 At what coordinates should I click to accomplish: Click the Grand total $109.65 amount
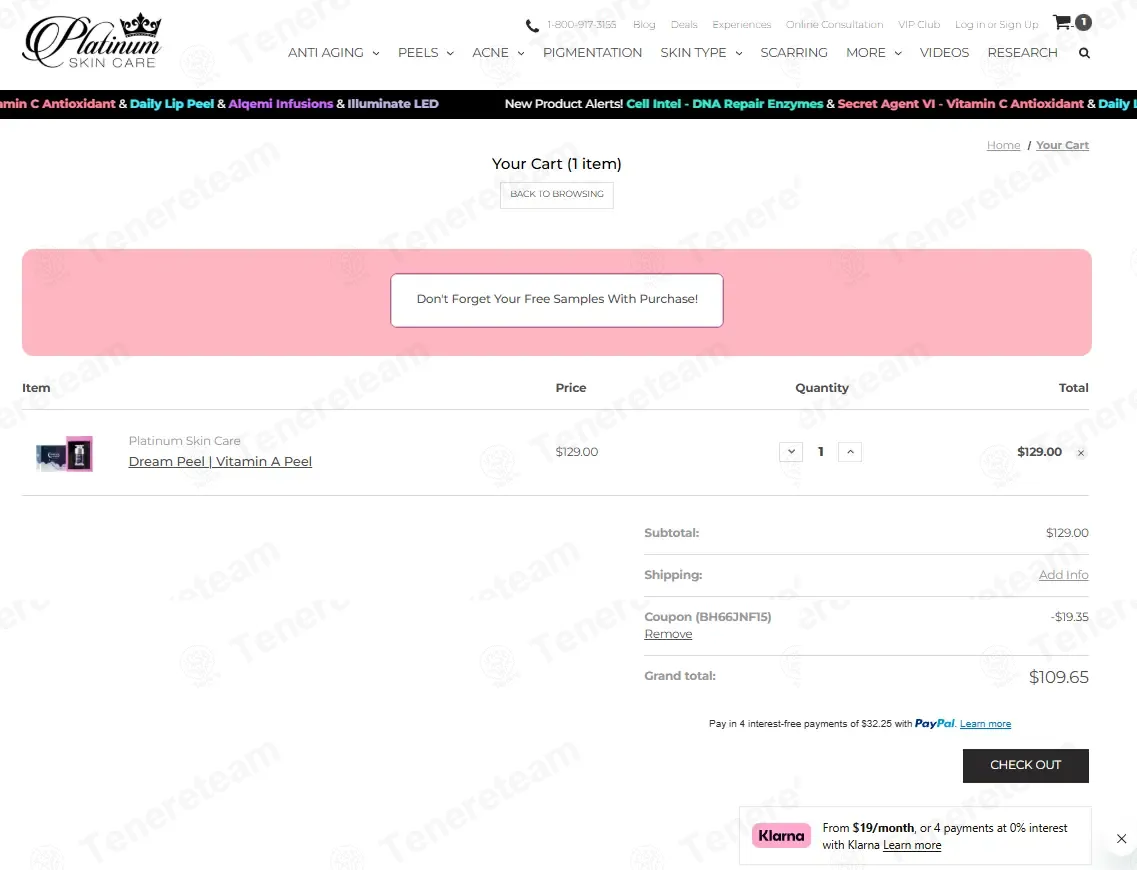click(x=1058, y=677)
